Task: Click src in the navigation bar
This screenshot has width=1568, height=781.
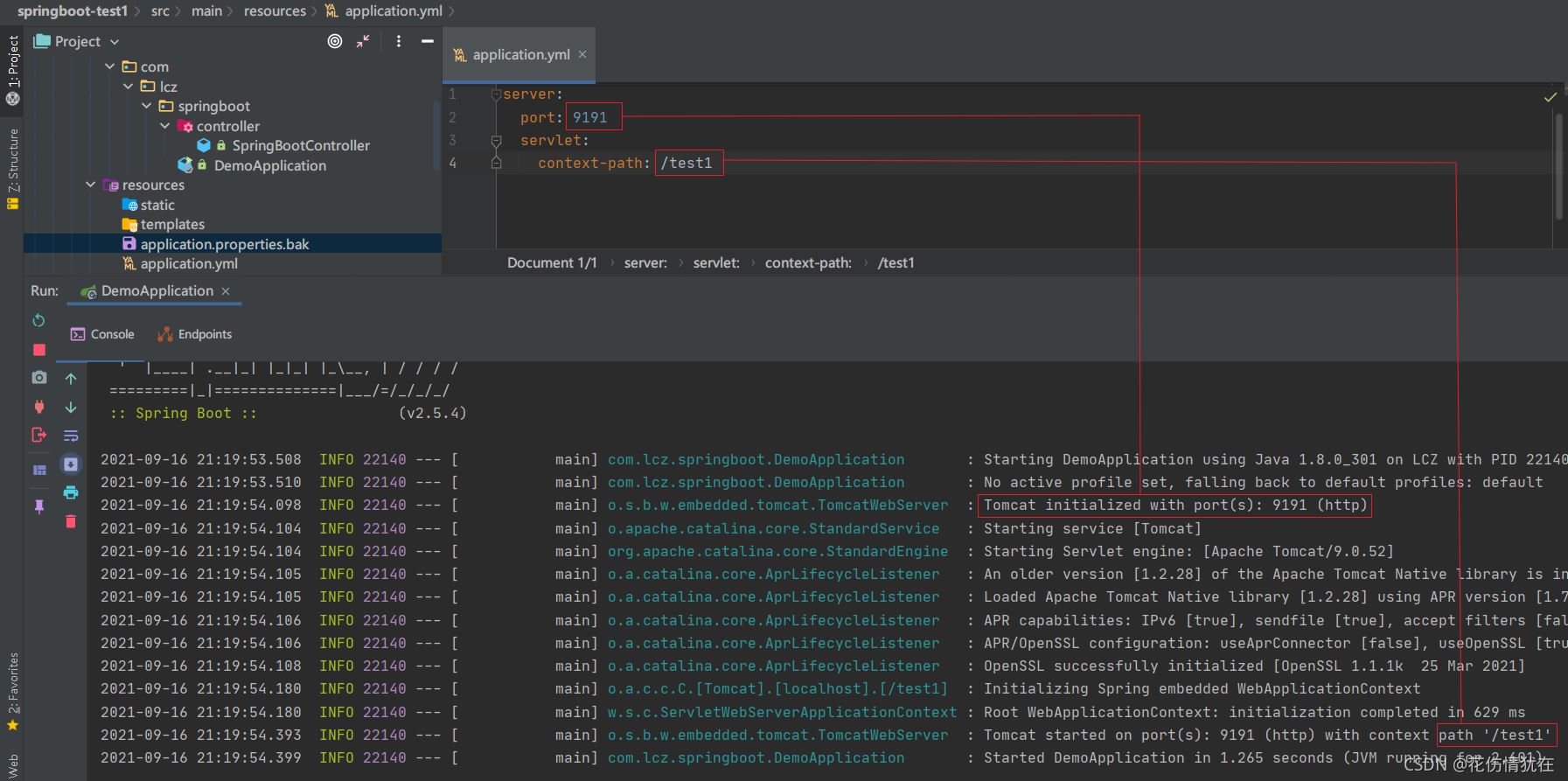Action: [160, 11]
